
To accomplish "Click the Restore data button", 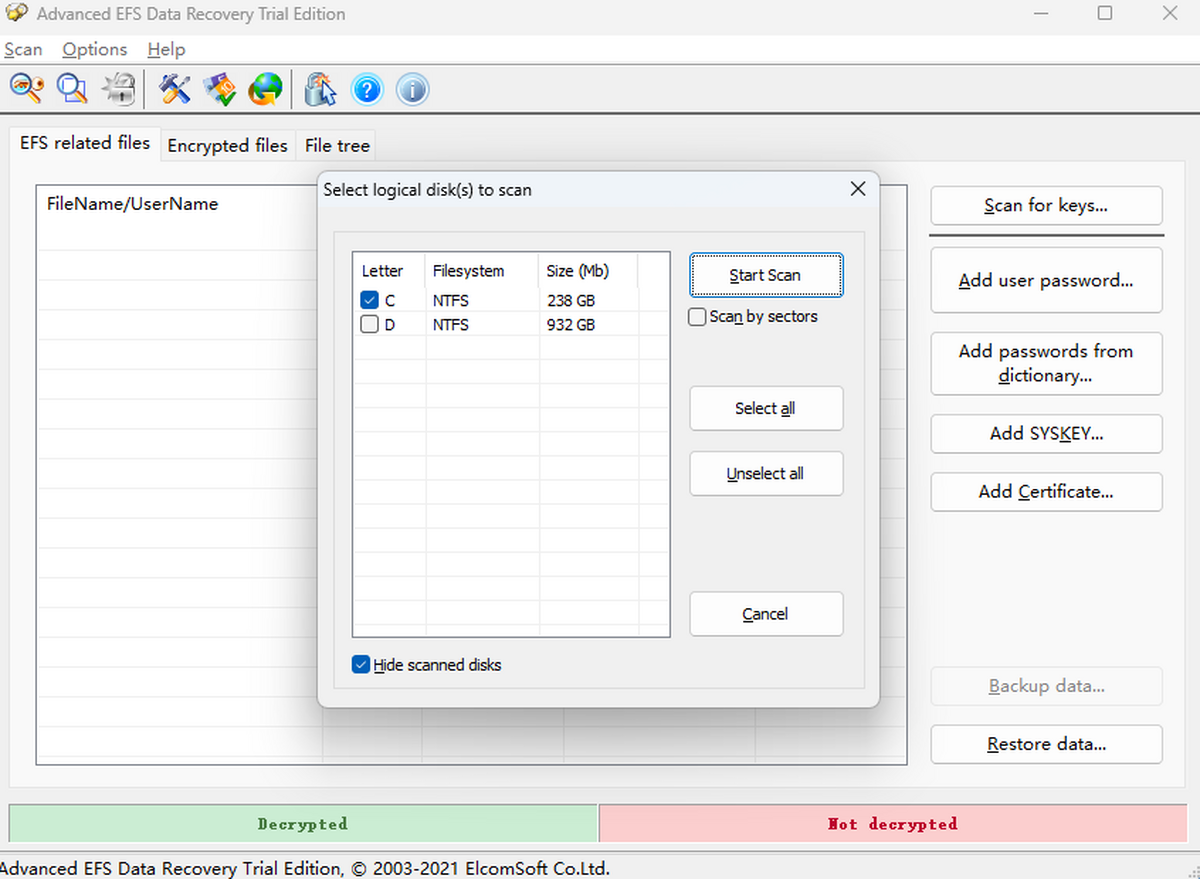I will (x=1046, y=744).
